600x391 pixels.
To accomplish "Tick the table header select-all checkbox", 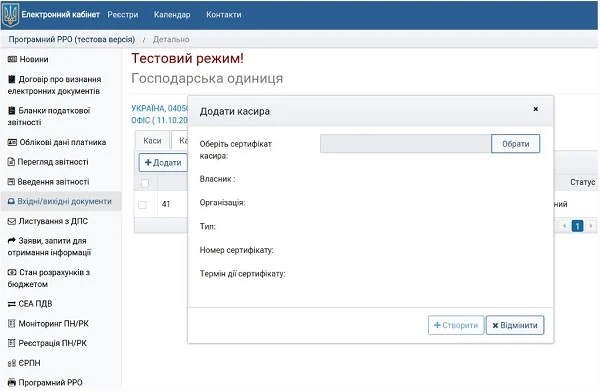I will click(145, 183).
